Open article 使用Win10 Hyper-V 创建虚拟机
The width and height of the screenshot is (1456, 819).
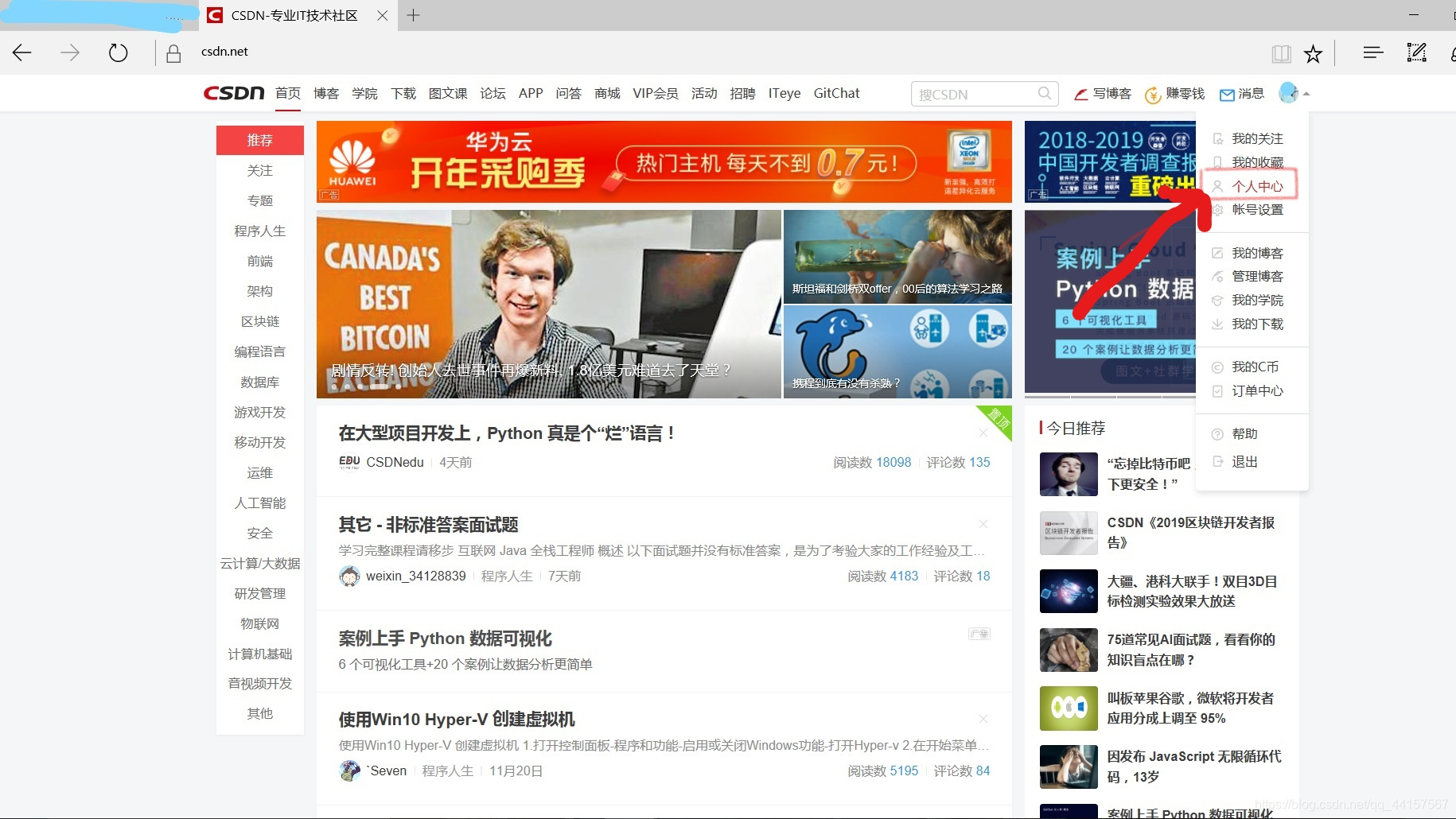click(x=457, y=720)
